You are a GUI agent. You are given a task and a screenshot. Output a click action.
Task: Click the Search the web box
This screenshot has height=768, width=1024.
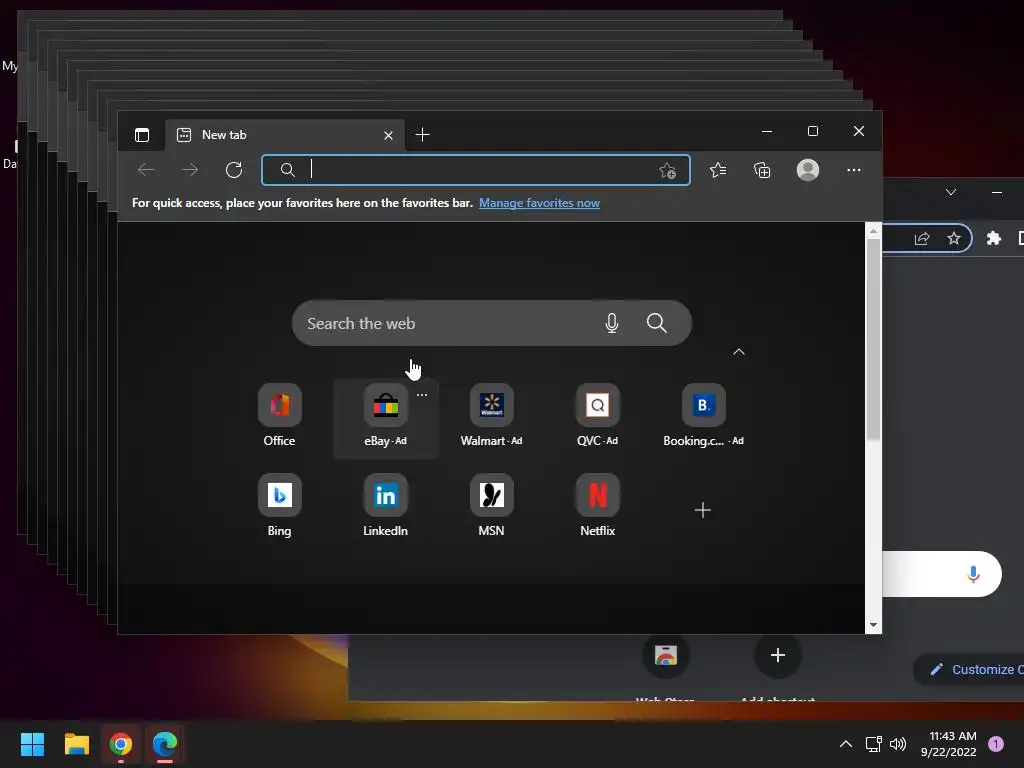click(x=491, y=323)
